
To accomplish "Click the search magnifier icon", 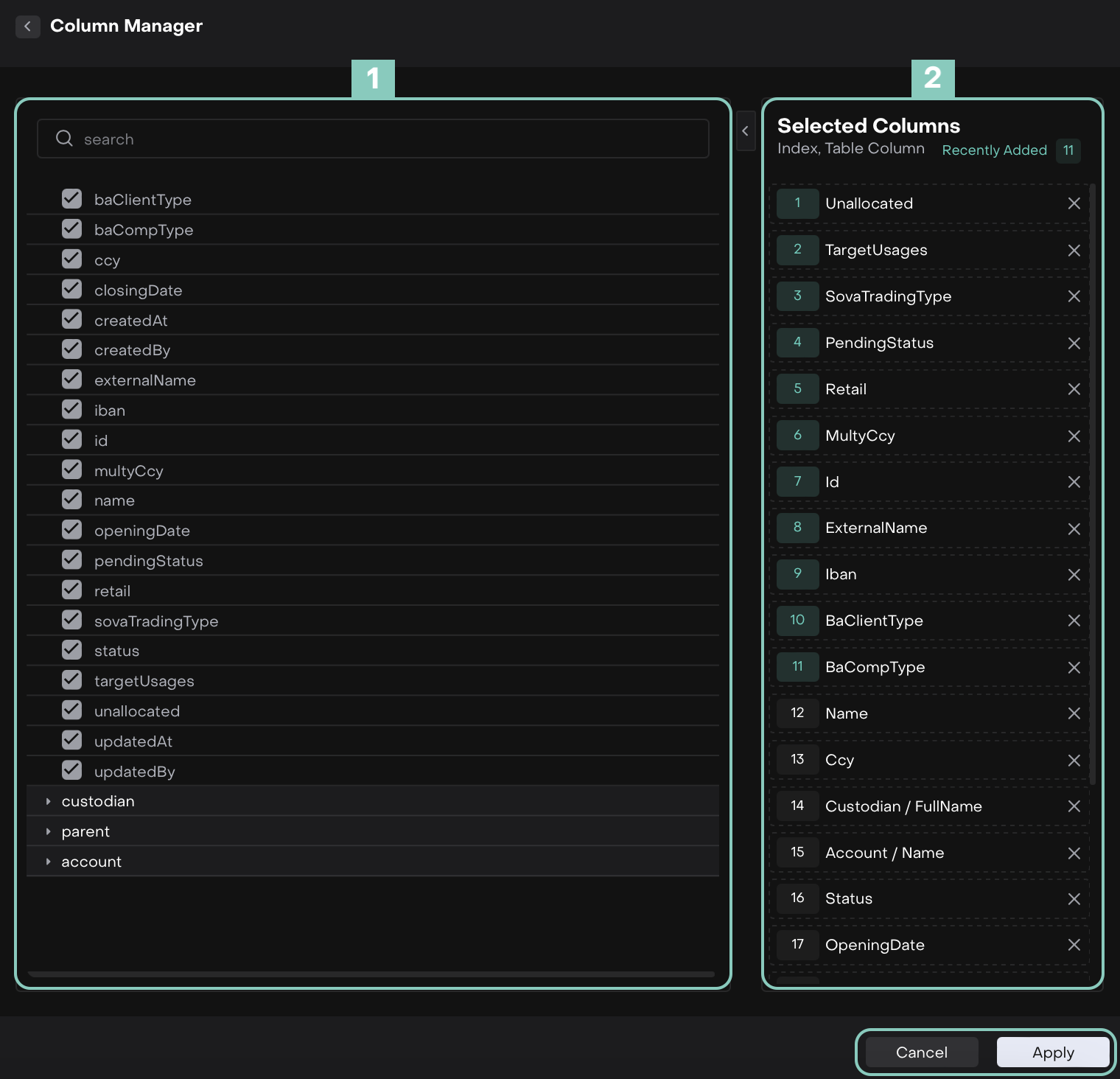I will pyautogui.click(x=65, y=139).
